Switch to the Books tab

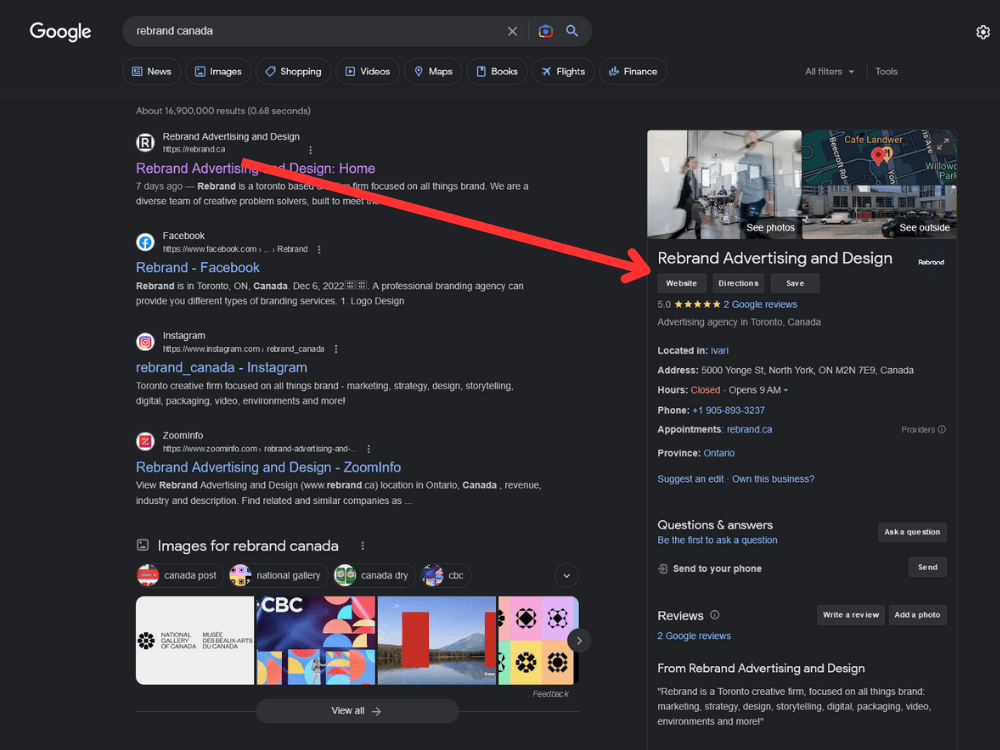(497, 71)
